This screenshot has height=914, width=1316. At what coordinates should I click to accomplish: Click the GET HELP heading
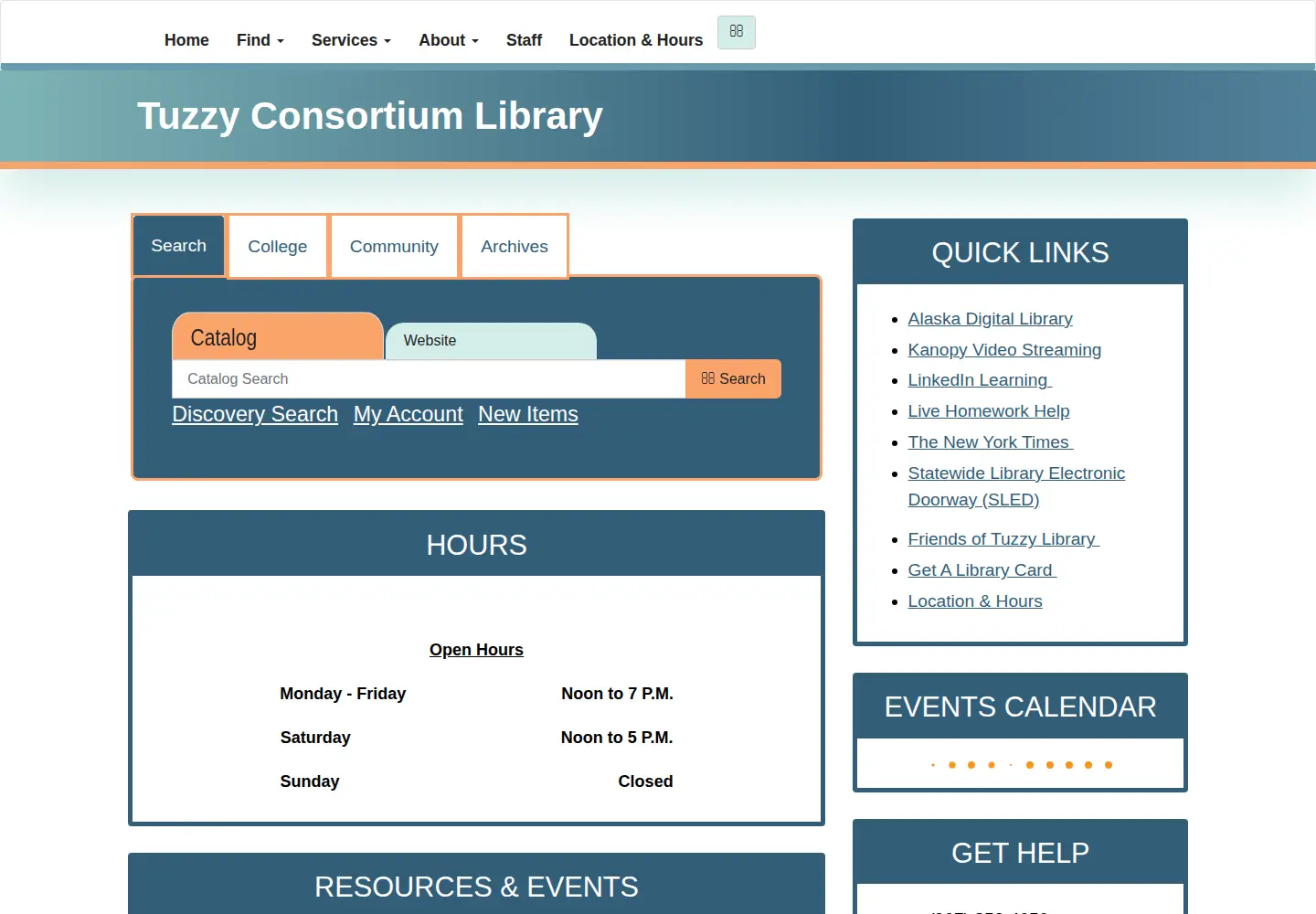coord(1020,854)
